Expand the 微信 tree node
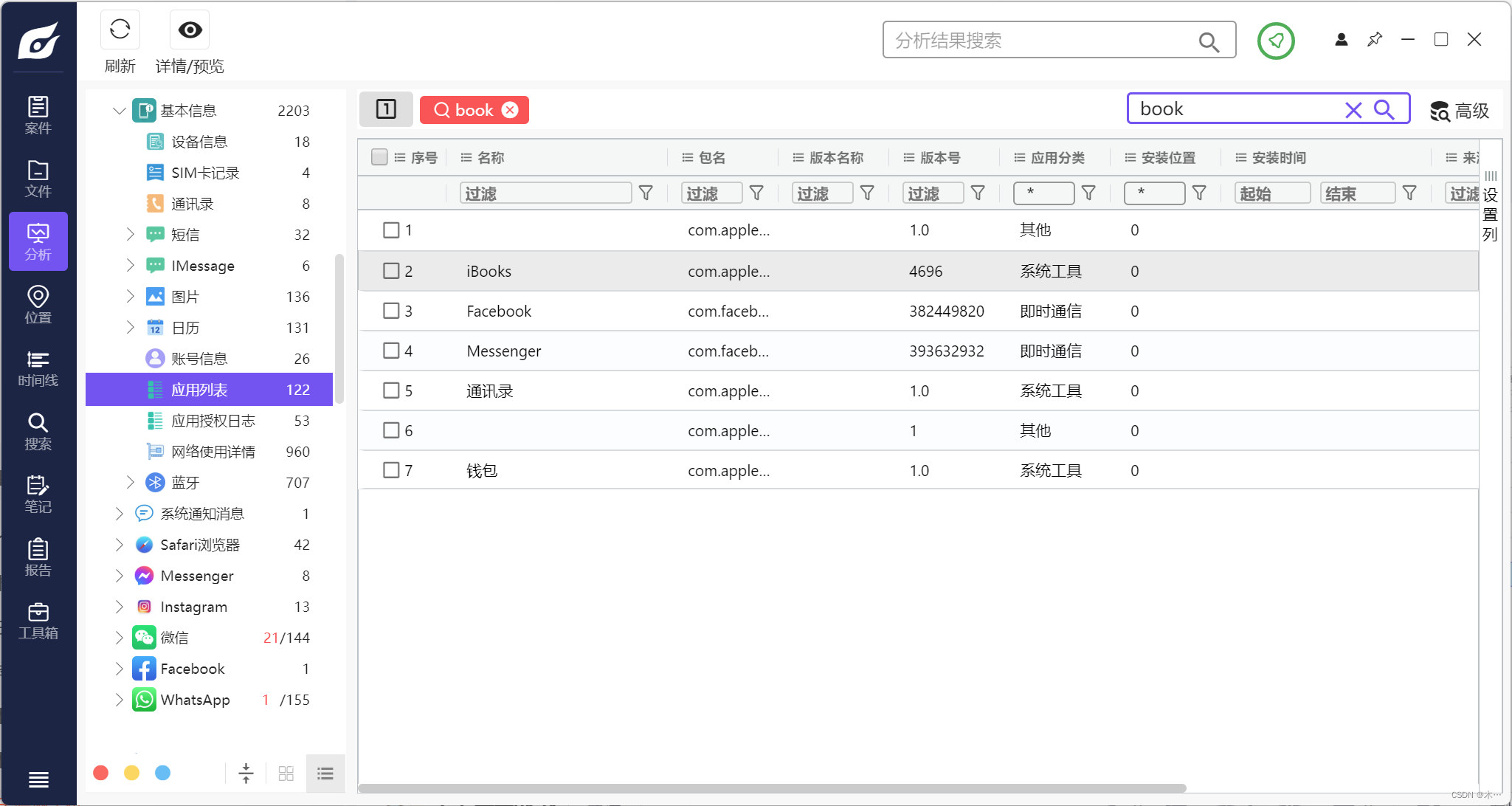 click(x=119, y=638)
